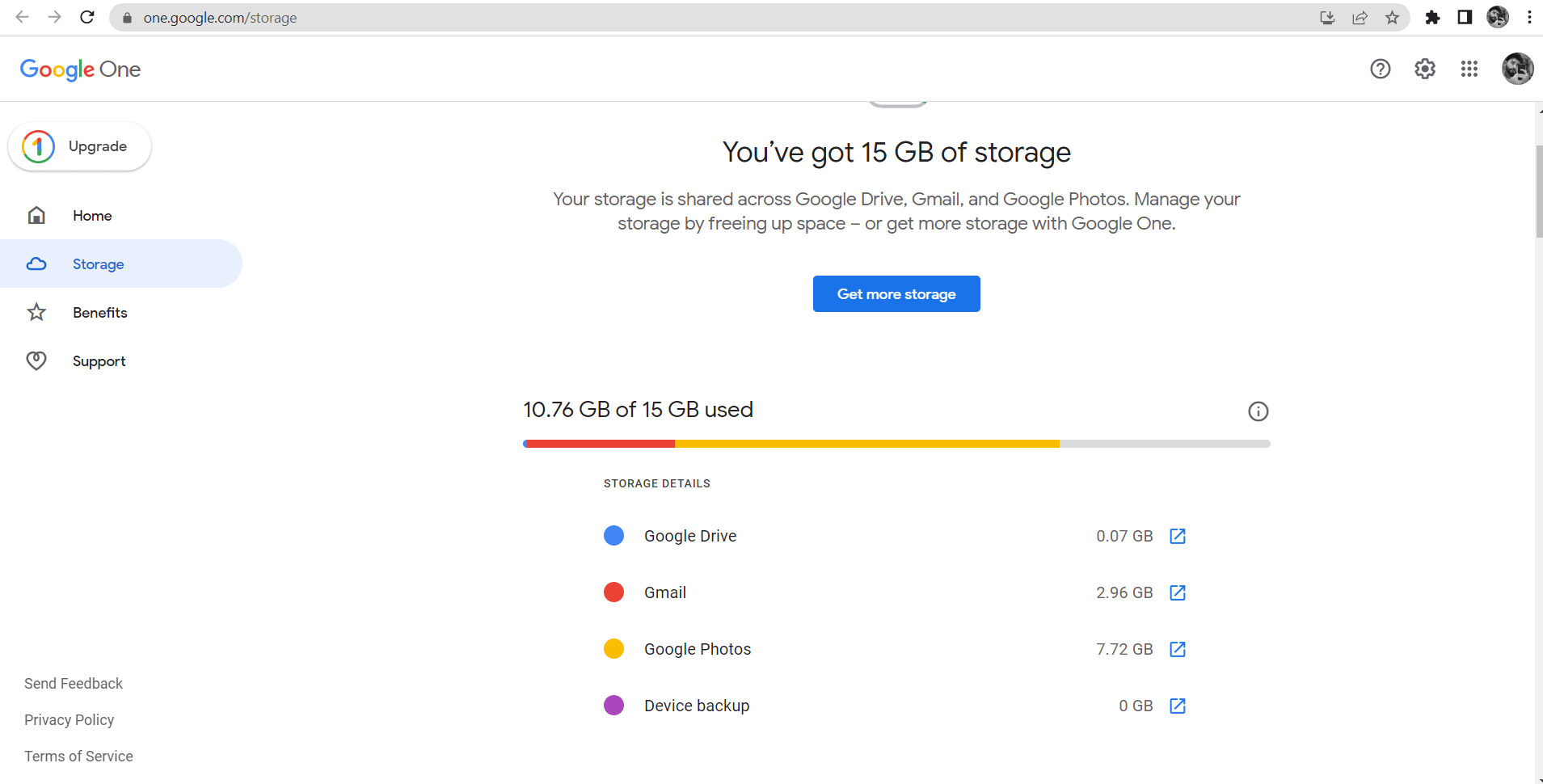
Task: Open the browser extensions puzzle icon
Action: click(x=1432, y=18)
